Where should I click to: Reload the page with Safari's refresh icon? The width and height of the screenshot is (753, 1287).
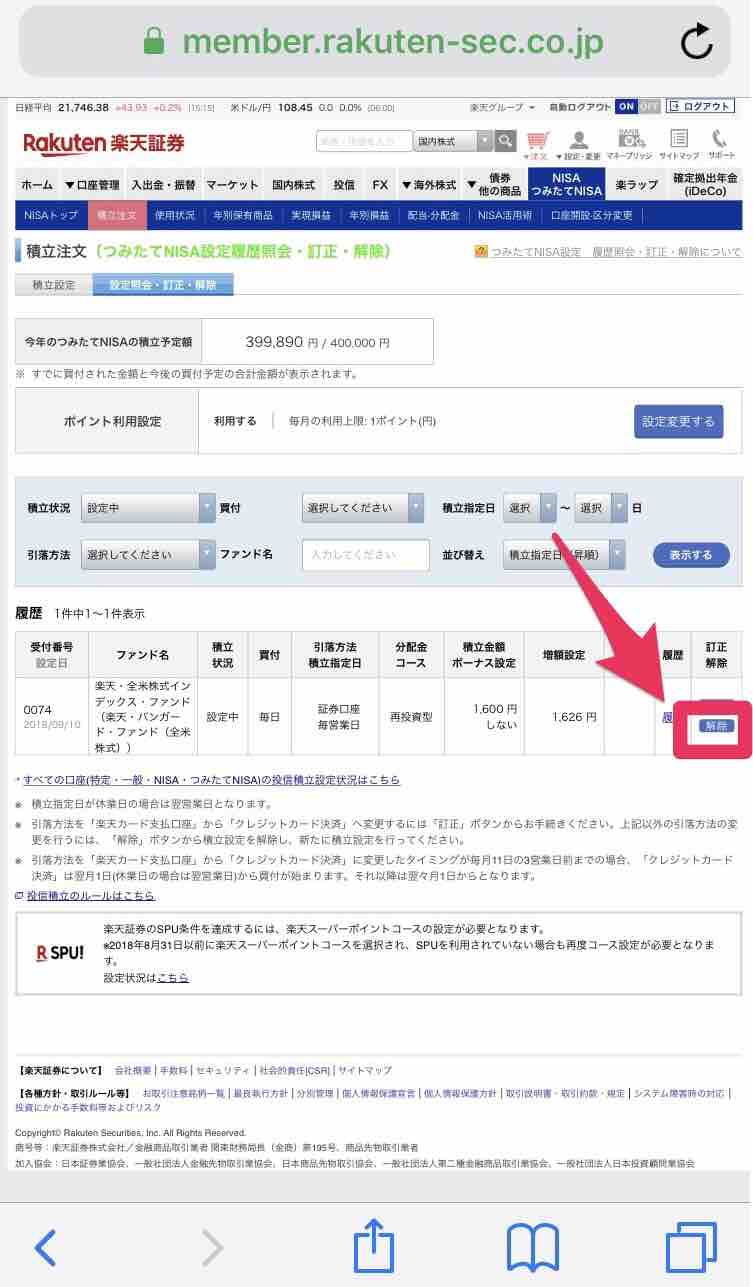[x=696, y=41]
